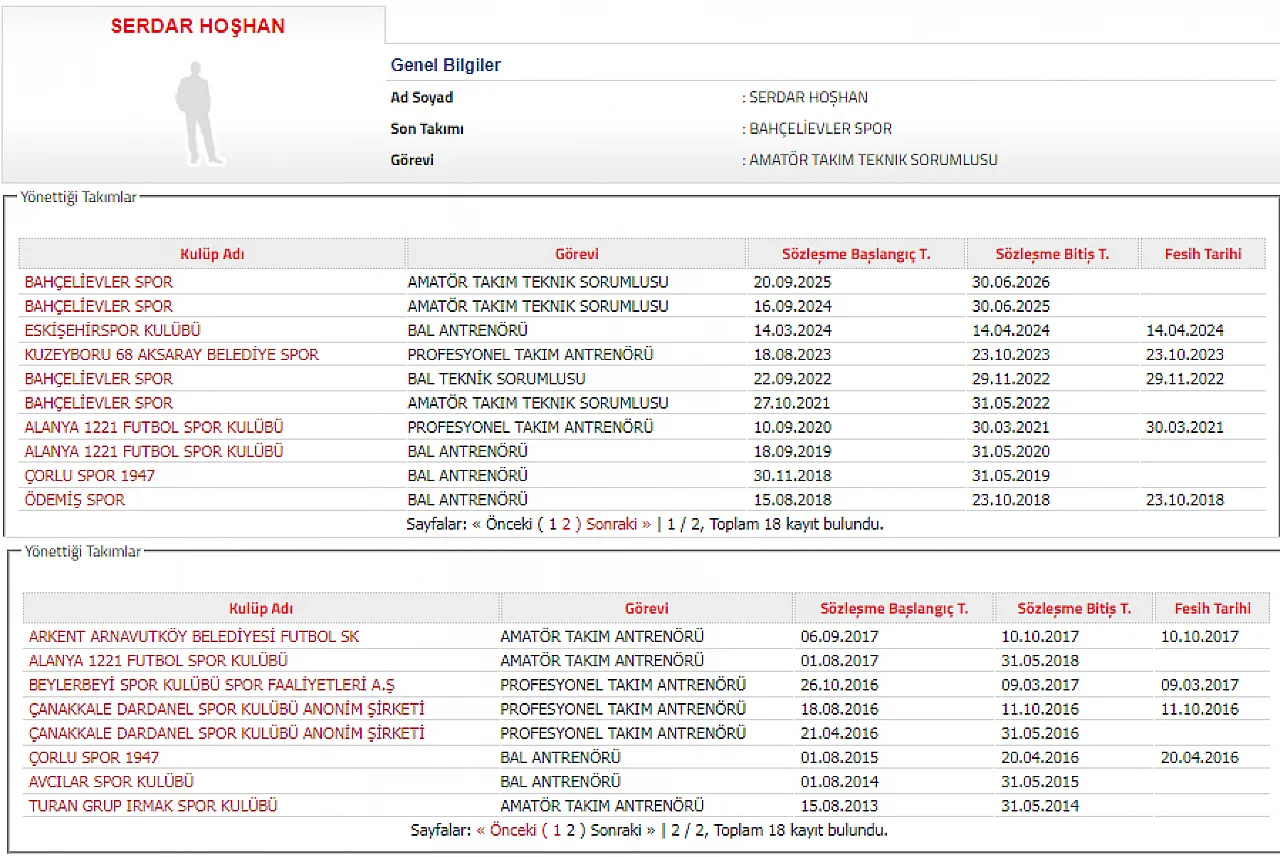Go to page 2 in first table pagination
Screen dimensions: 1280x857
pyautogui.click(x=566, y=523)
